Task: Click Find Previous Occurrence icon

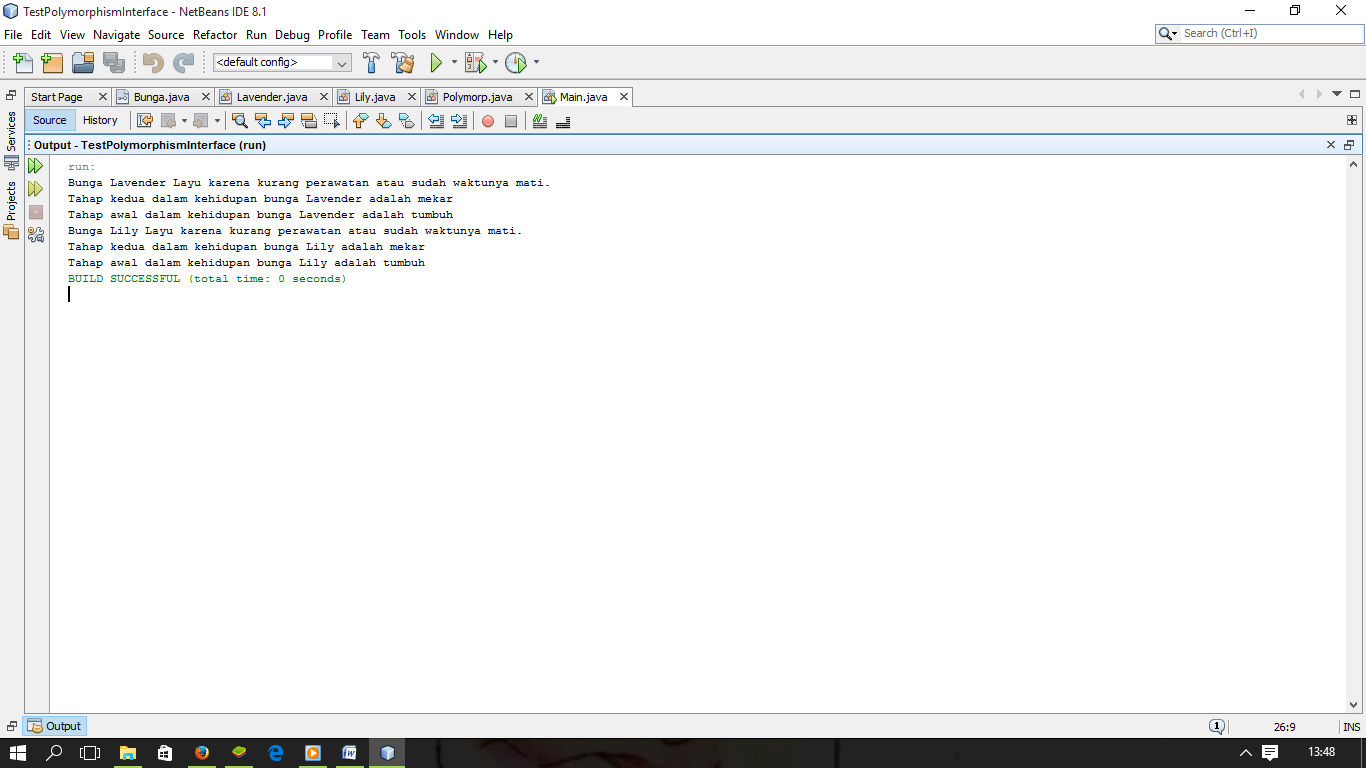Action: coord(263,121)
